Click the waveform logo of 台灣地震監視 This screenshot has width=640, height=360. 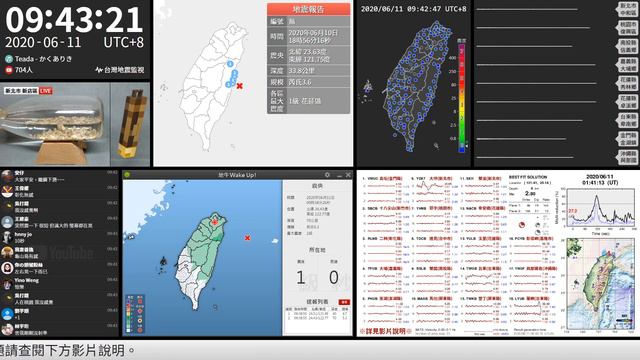click(x=99, y=70)
